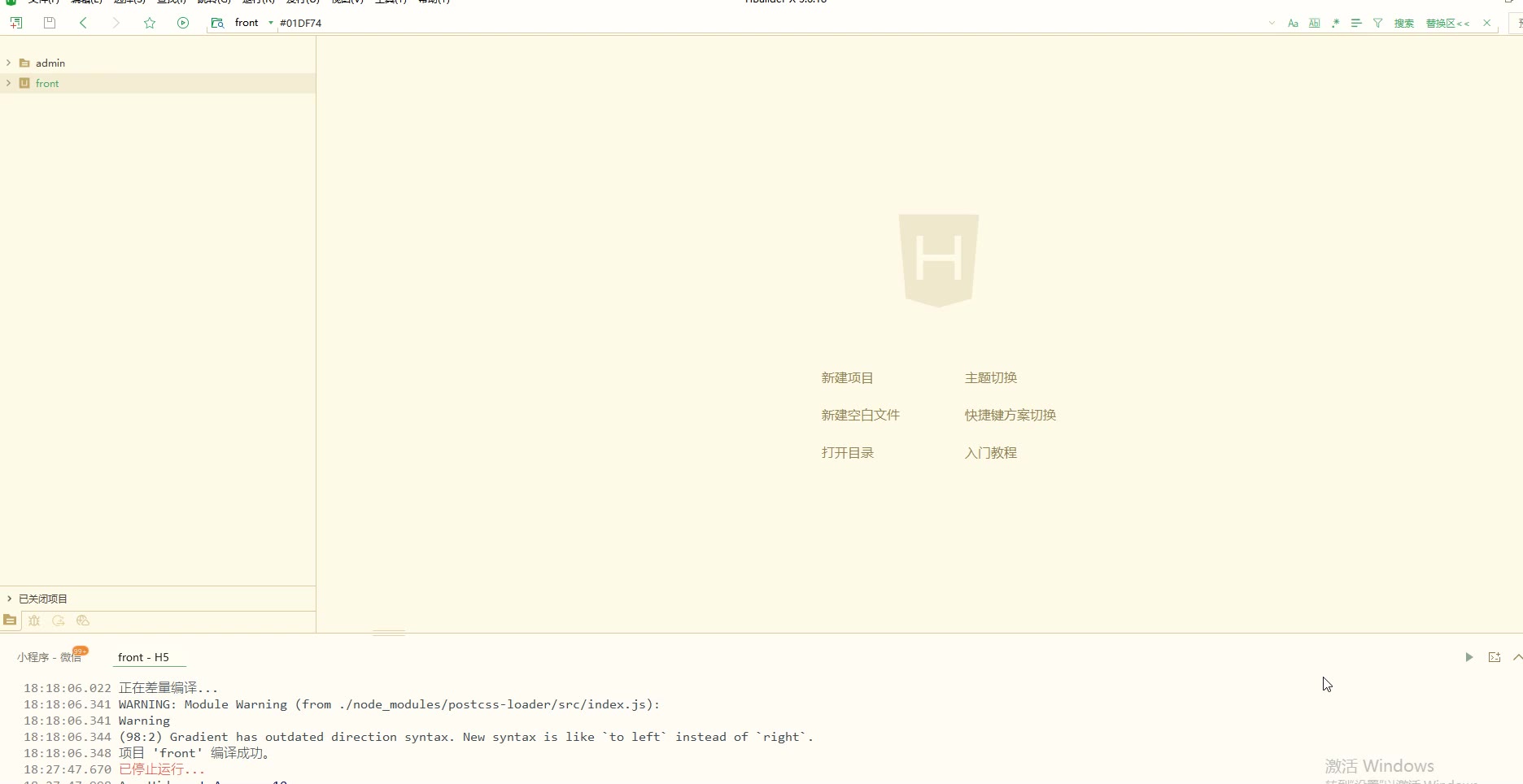Click the console export/pop-out icon

(x=1495, y=657)
